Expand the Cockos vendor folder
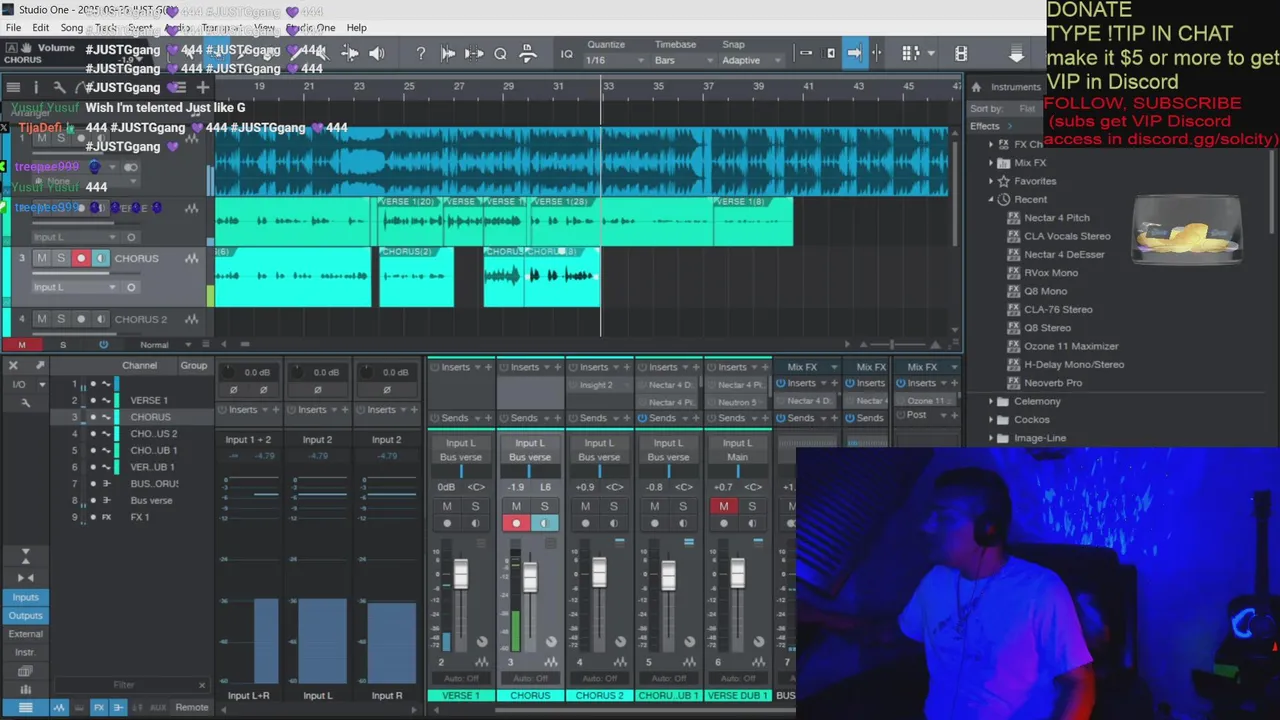The image size is (1280, 720). (991, 420)
